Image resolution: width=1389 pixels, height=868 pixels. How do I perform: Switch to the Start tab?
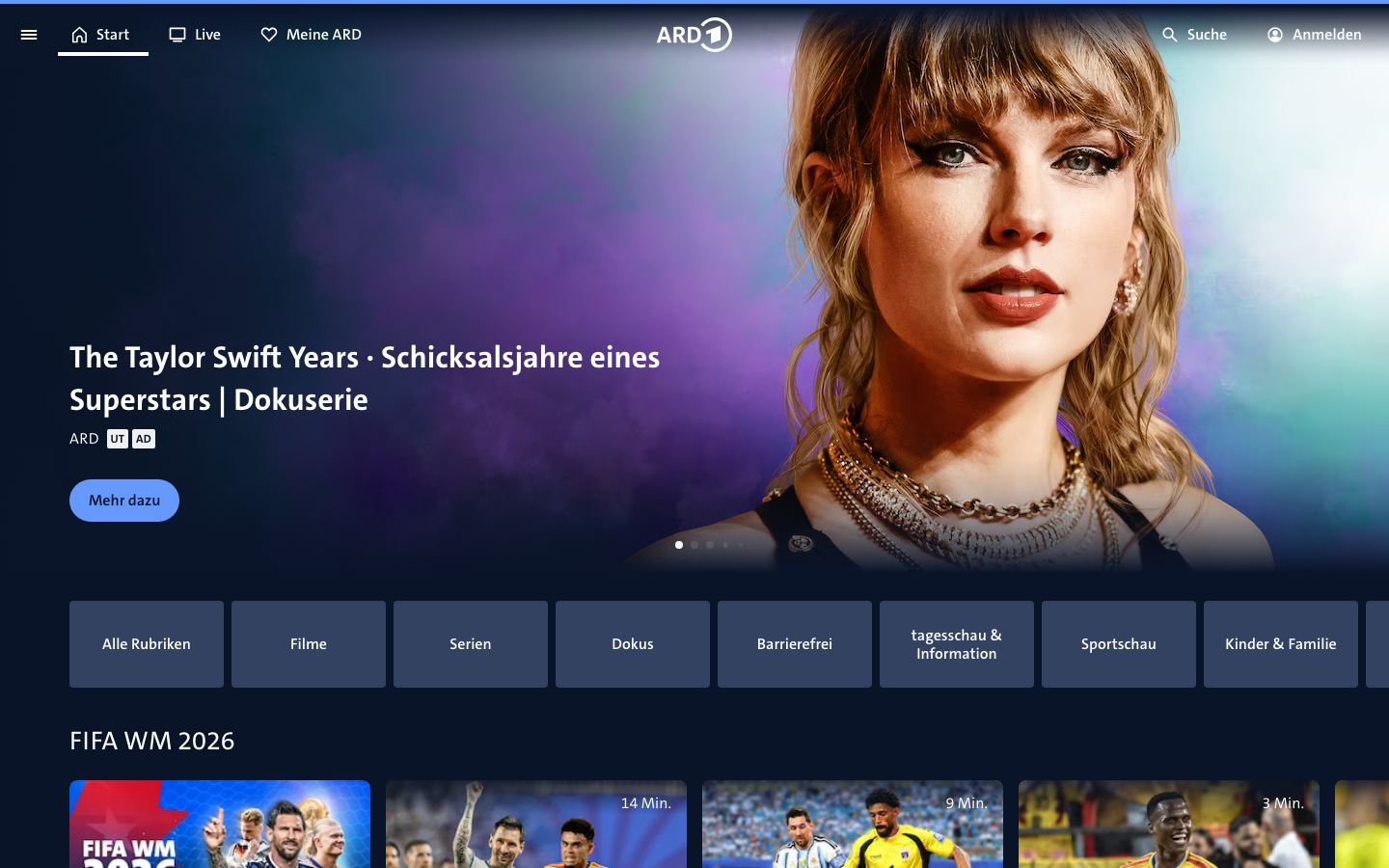click(103, 35)
